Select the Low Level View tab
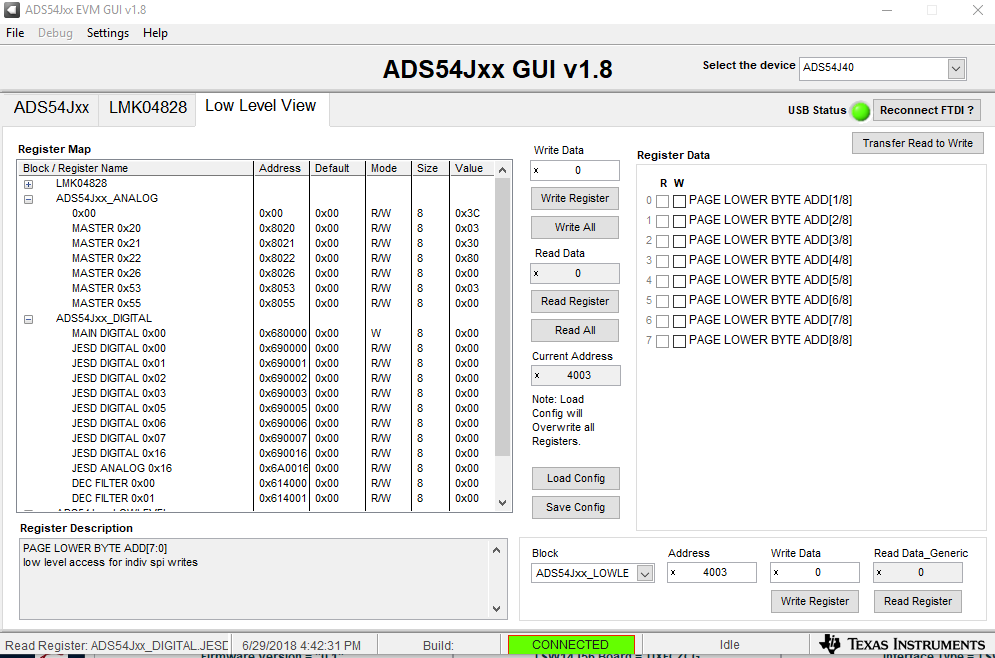995x658 pixels. click(x=261, y=106)
